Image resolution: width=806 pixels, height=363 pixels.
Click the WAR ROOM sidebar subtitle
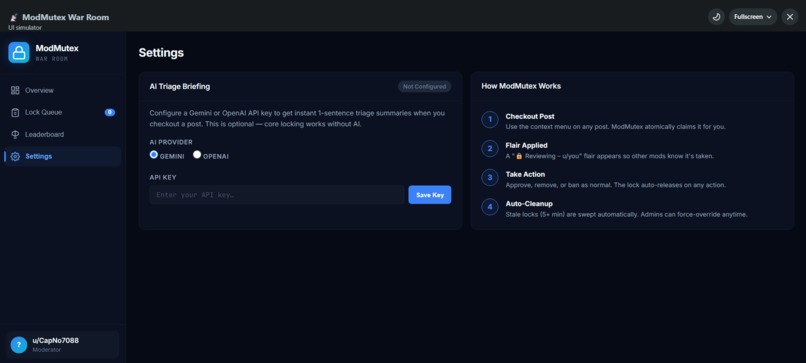(x=51, y=59)
